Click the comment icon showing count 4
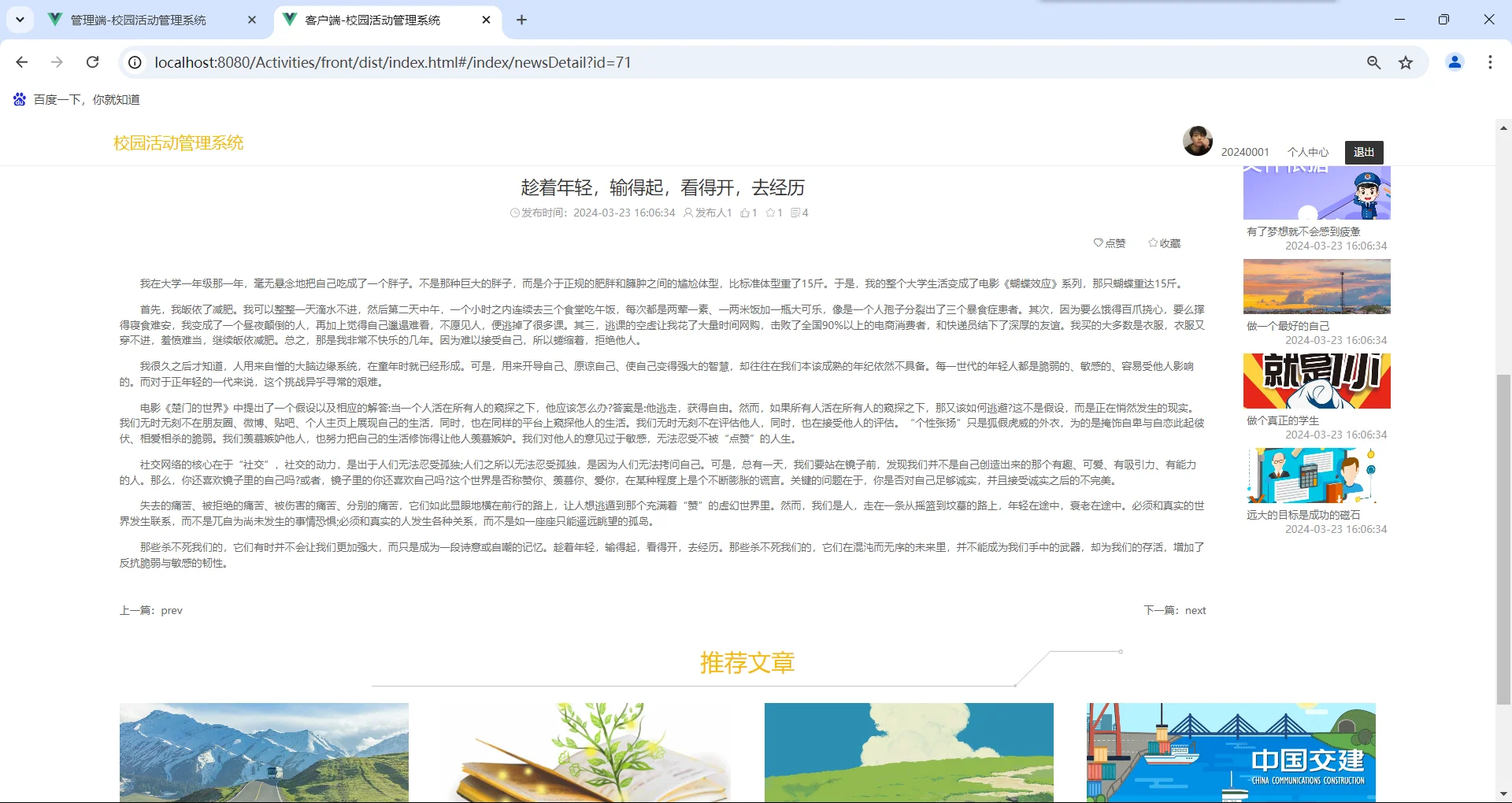The width and height of the screenshot is (1512, 803). 795,213
